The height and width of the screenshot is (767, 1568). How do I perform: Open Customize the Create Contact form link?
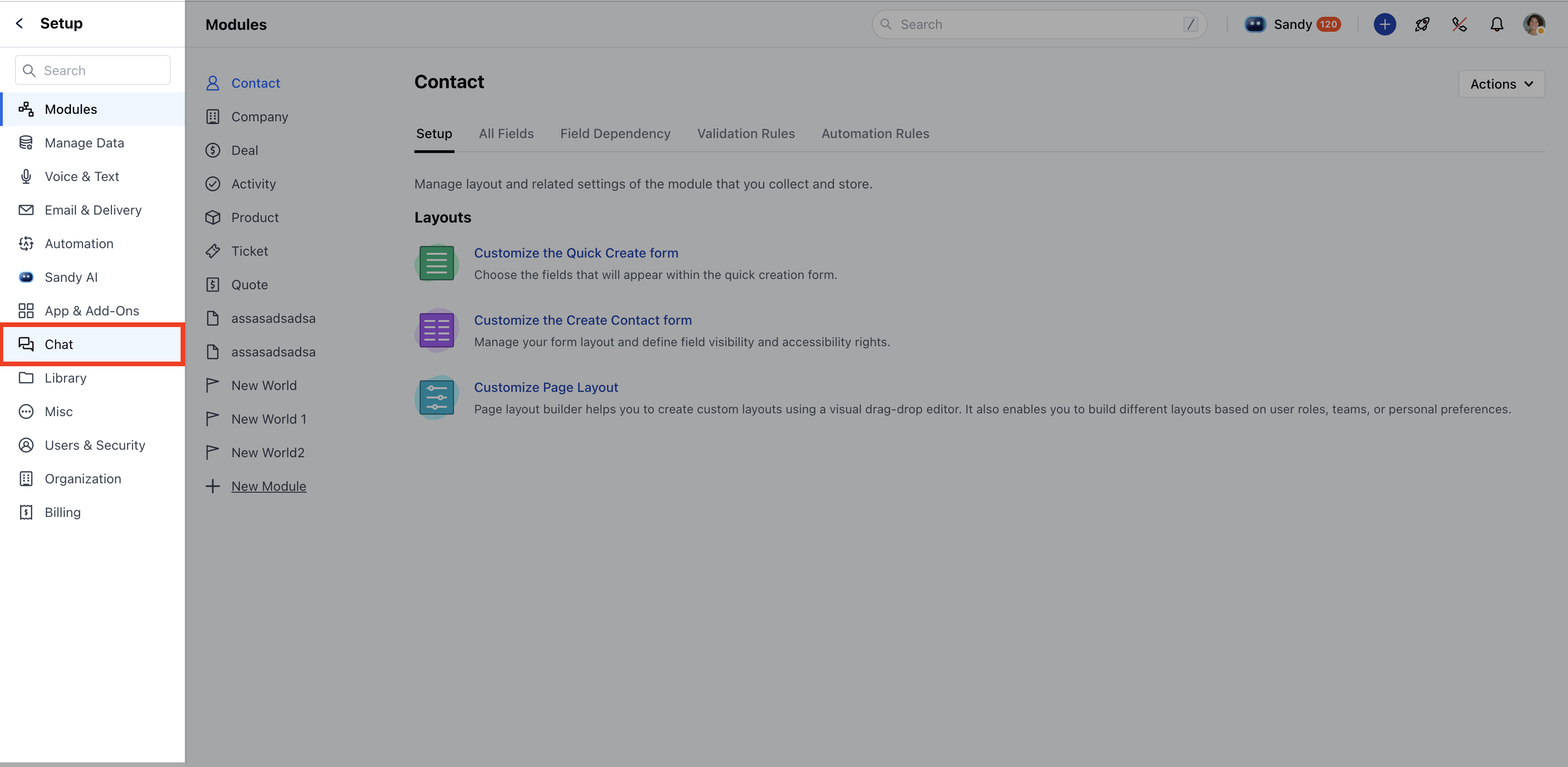(x=582, y=320)
